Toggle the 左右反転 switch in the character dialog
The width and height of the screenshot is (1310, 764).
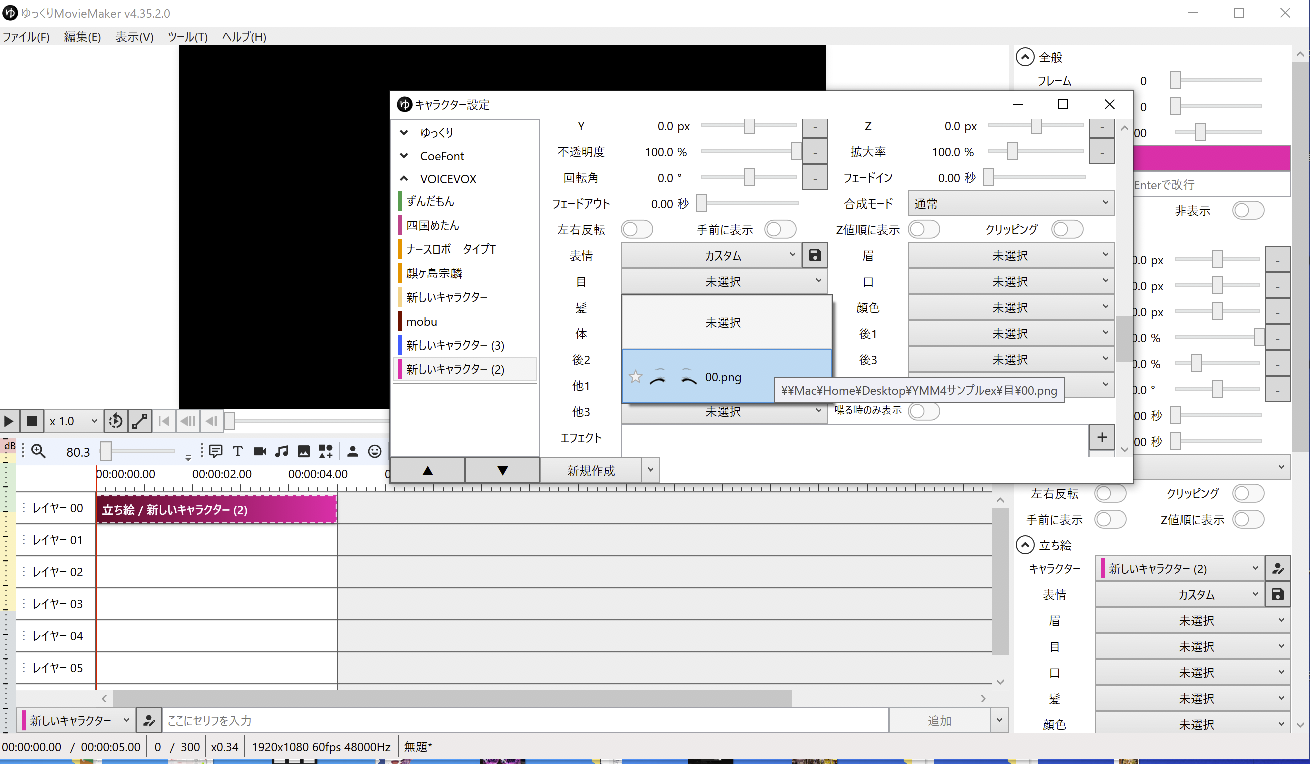(x=637, y=230)
